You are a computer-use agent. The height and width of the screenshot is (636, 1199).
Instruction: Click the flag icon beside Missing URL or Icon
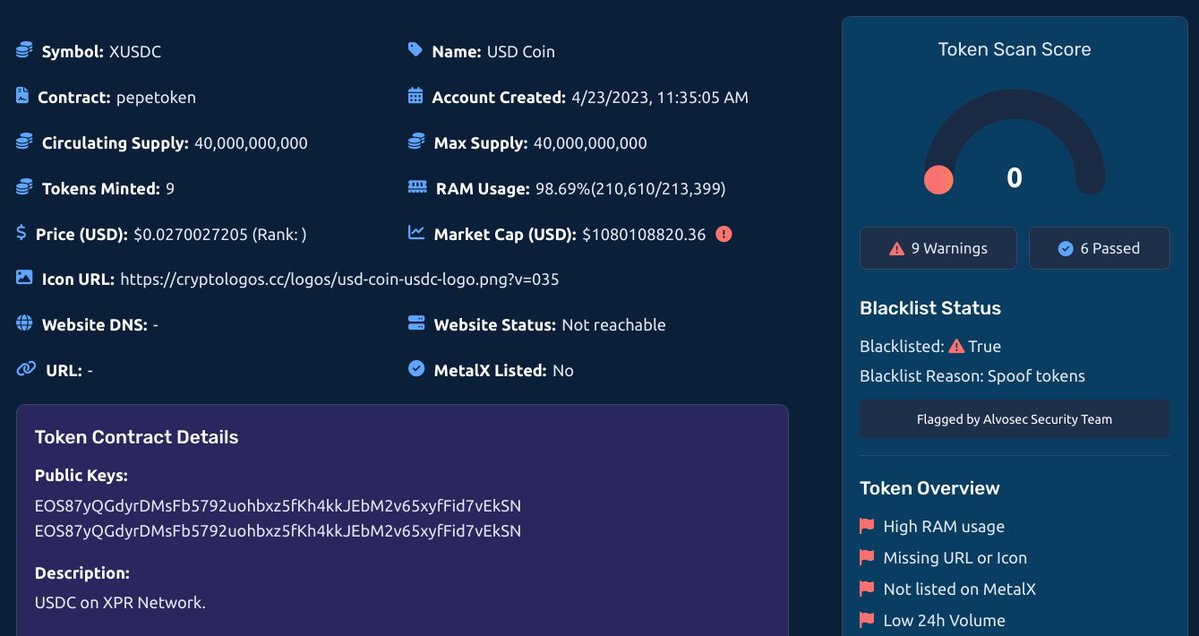click(x=866, y=557)
